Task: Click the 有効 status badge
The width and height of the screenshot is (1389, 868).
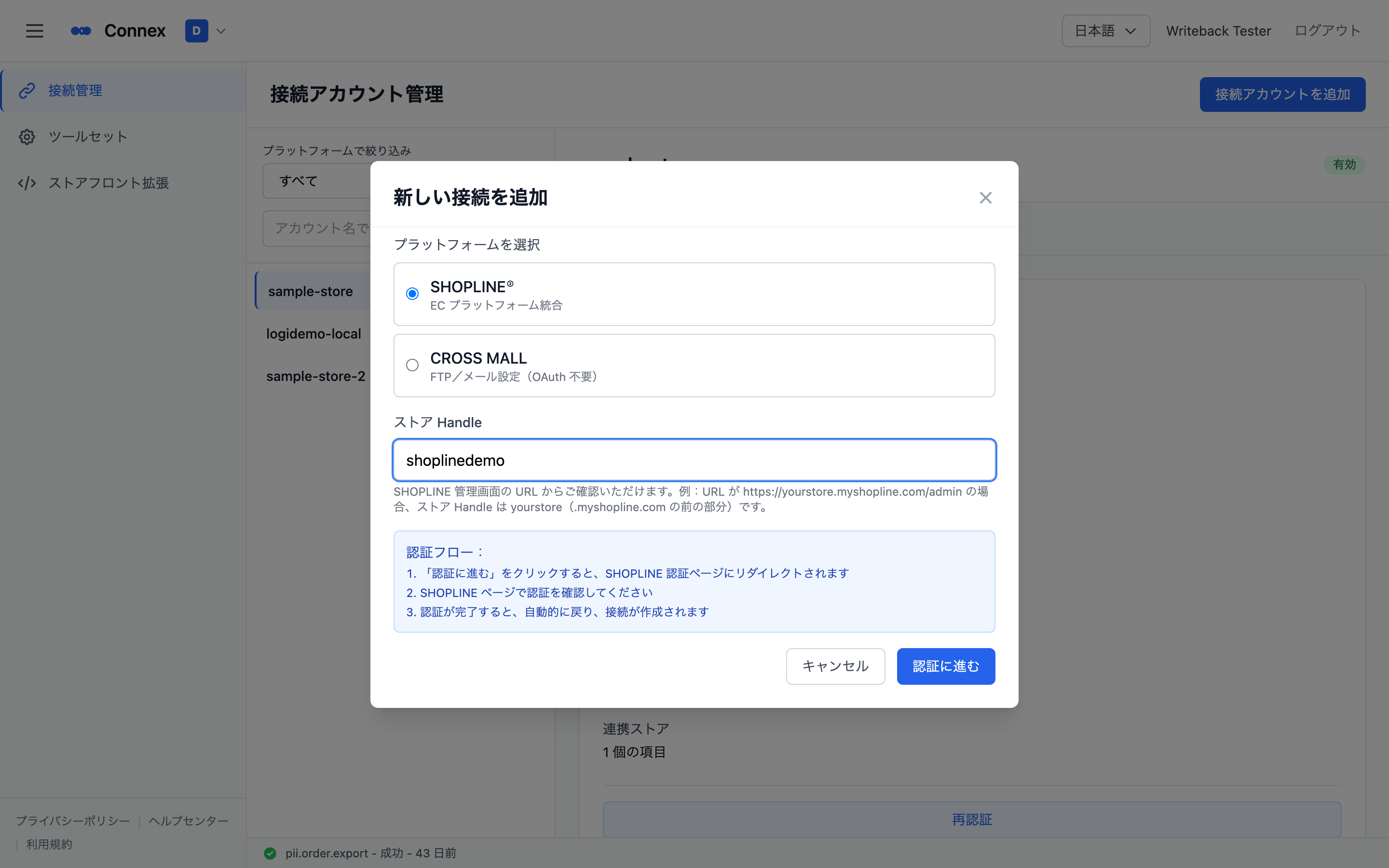Action: click(1344, 165)
